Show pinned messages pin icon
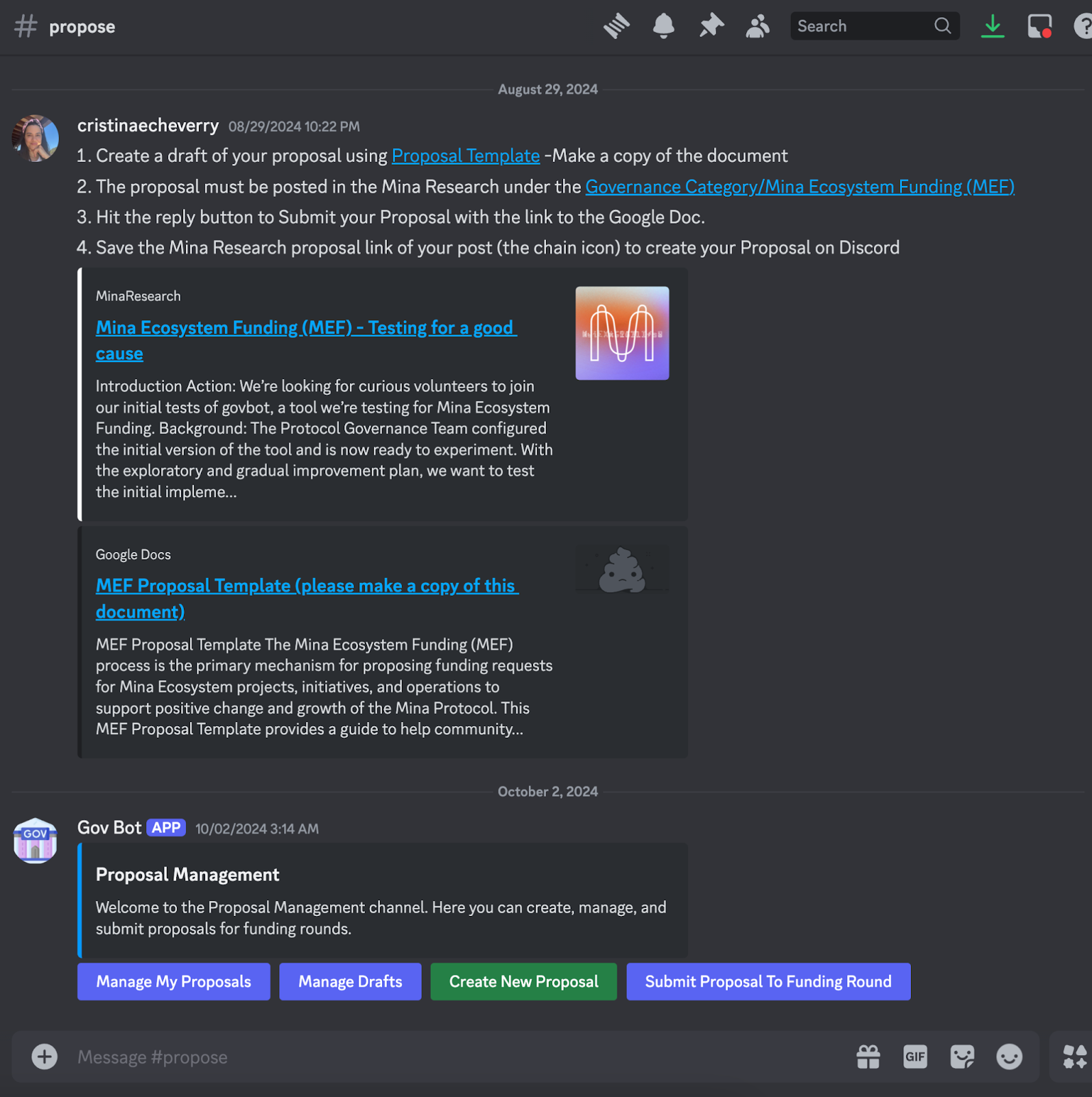The image size is (1092, 1097). (x=711, y=27)
